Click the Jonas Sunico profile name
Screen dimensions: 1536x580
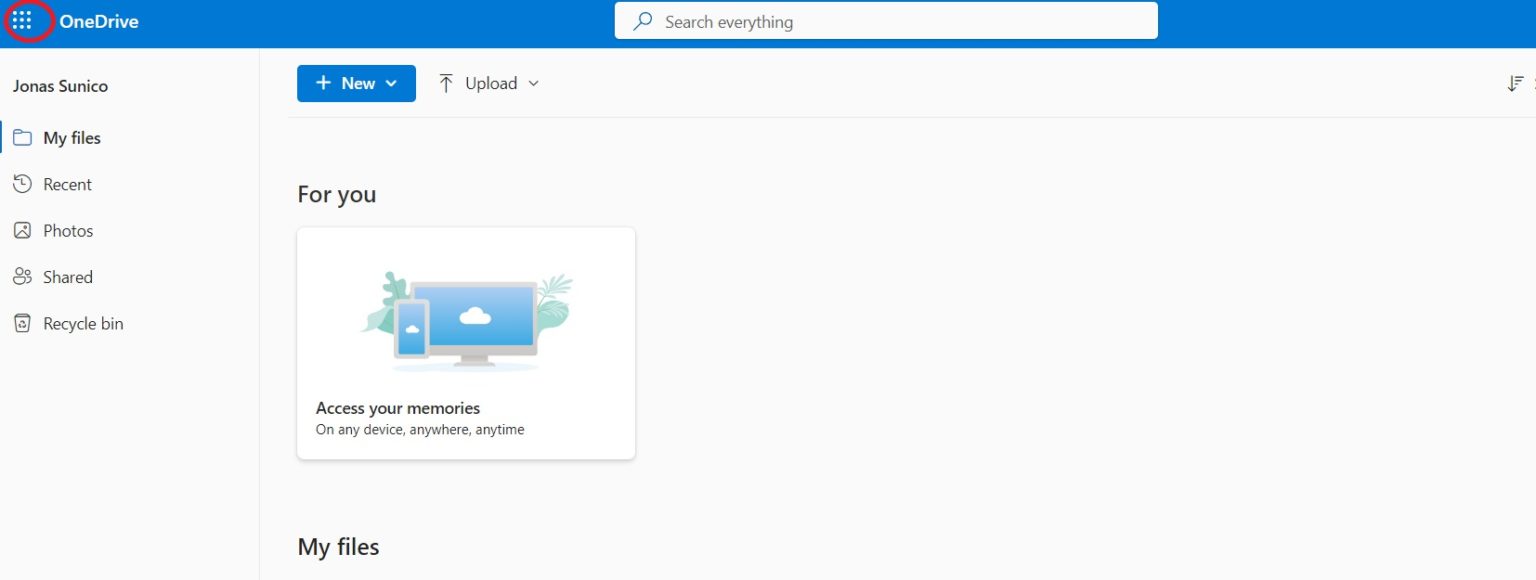point(60,86)
